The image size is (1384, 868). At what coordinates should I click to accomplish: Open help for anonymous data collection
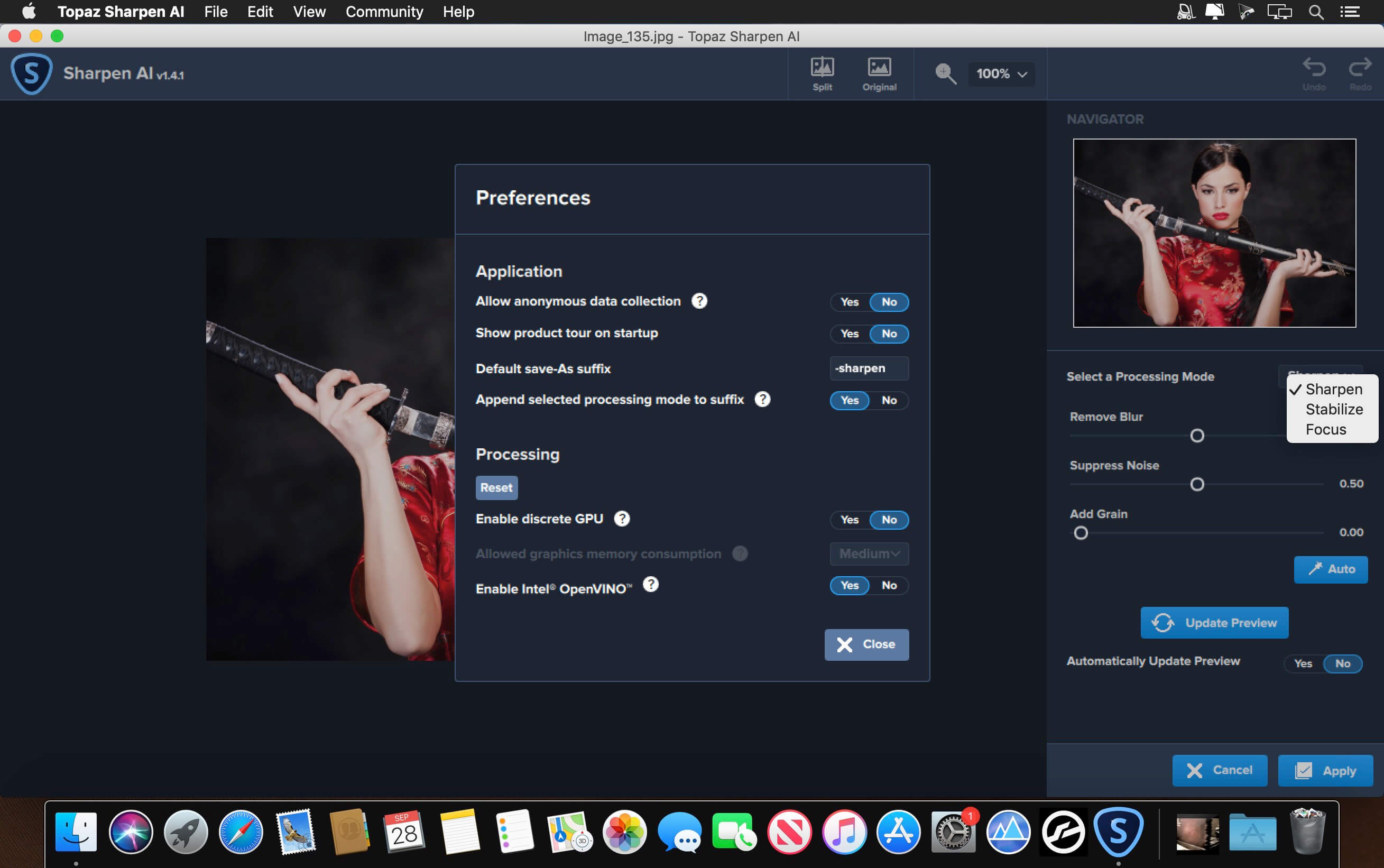699,301
